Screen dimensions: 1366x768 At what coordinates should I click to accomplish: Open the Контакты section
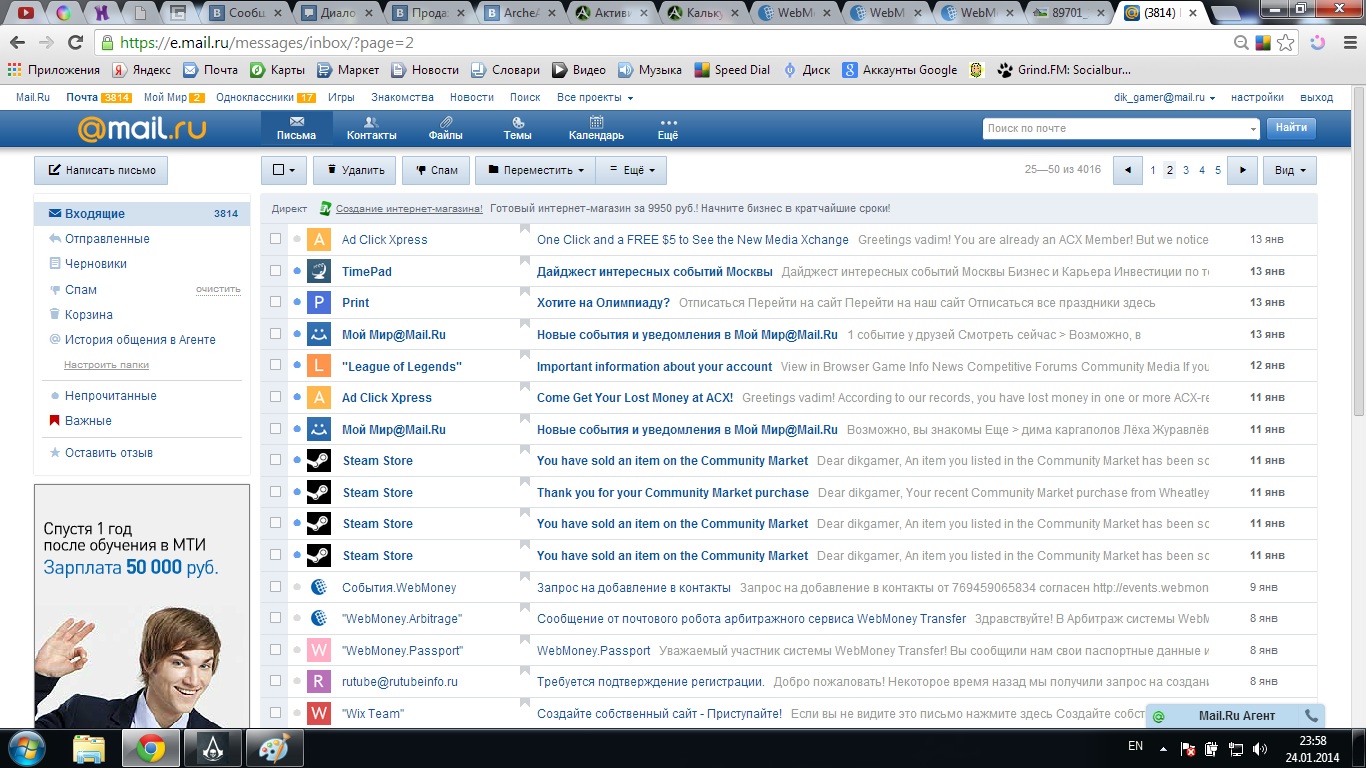[371, 128]
